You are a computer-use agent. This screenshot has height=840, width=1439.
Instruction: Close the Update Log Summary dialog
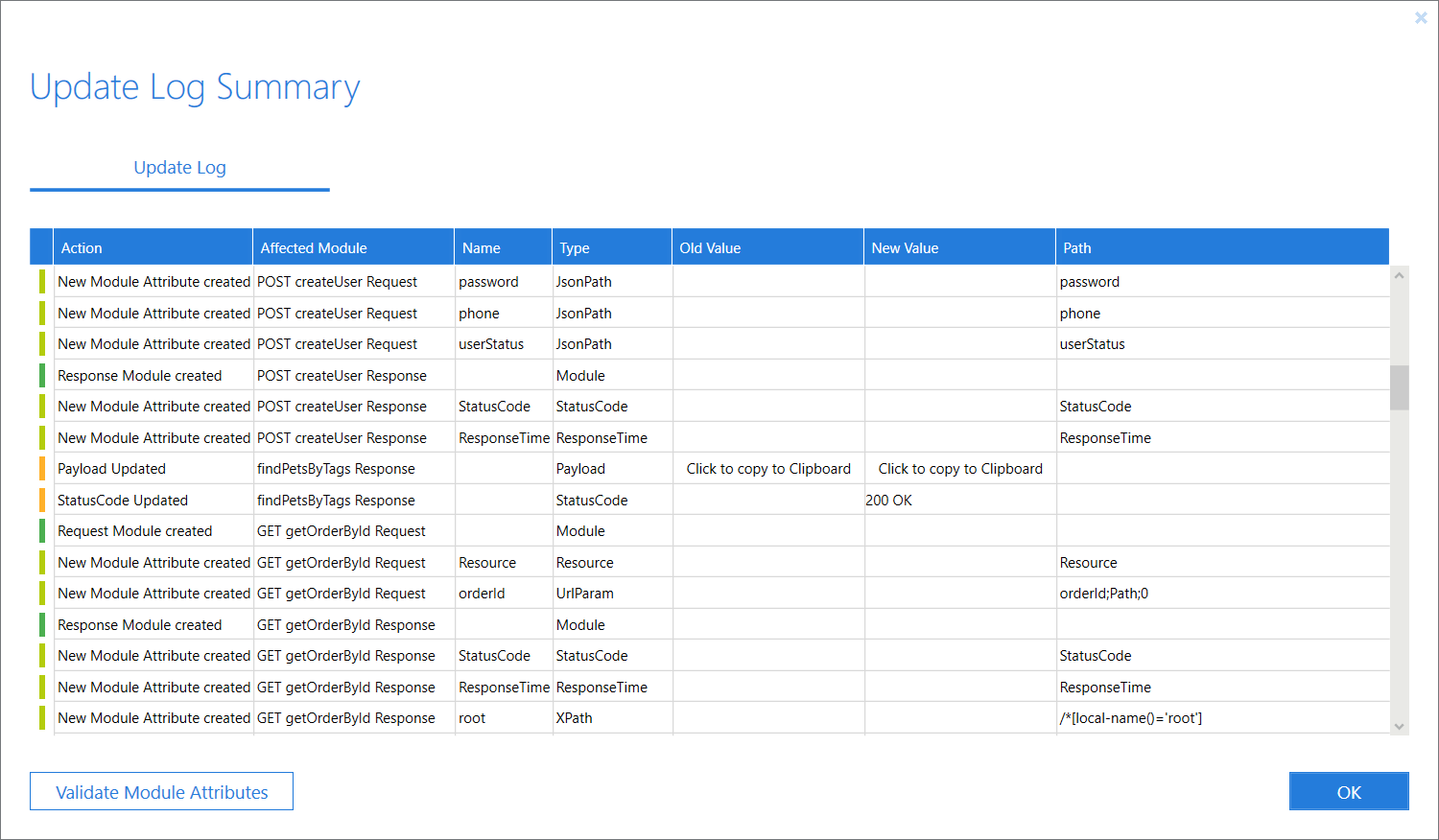click(x=1421, y=17)
